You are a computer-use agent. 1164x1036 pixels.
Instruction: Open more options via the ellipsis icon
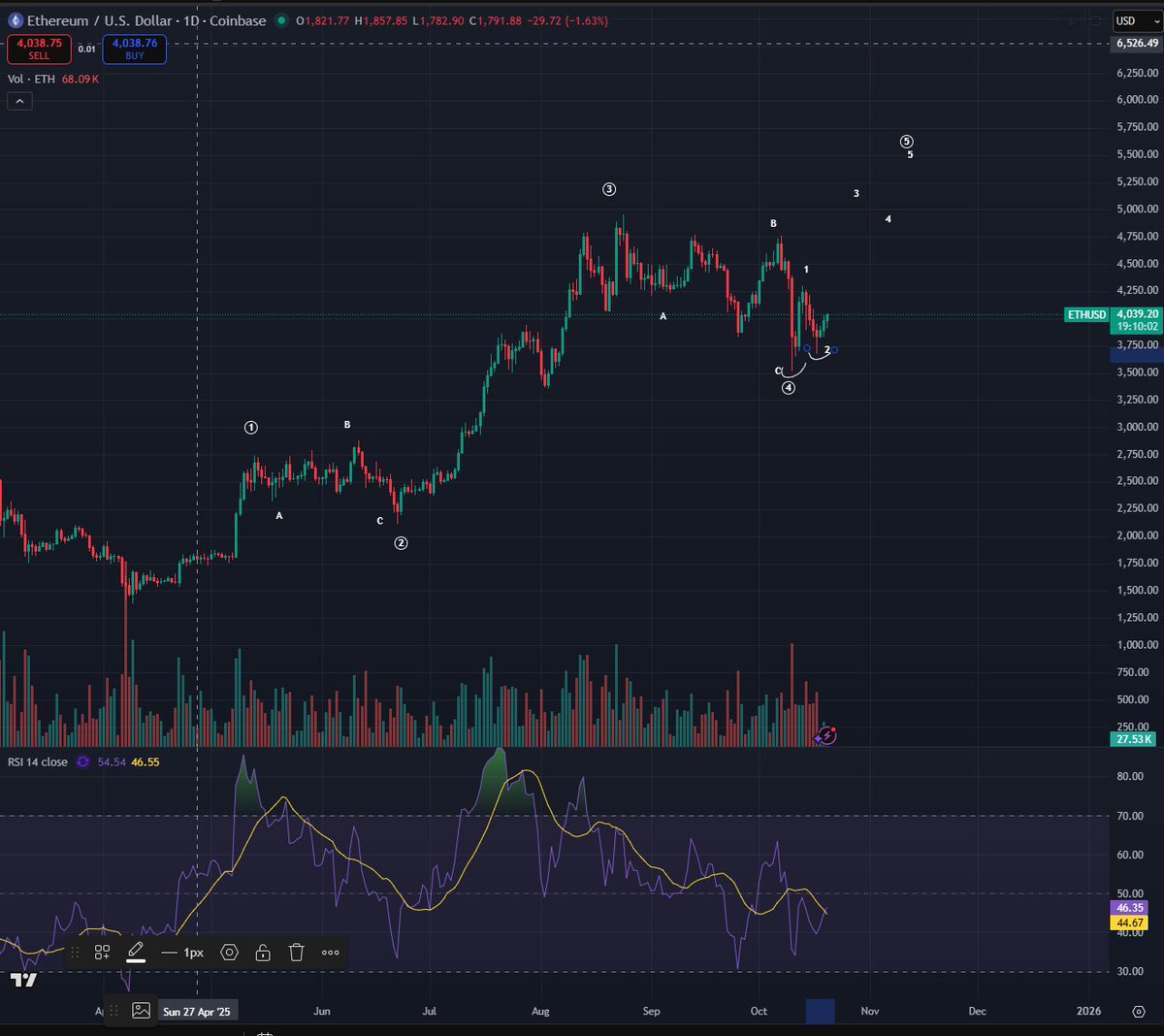pyautogui.click(x=330, y=953)
